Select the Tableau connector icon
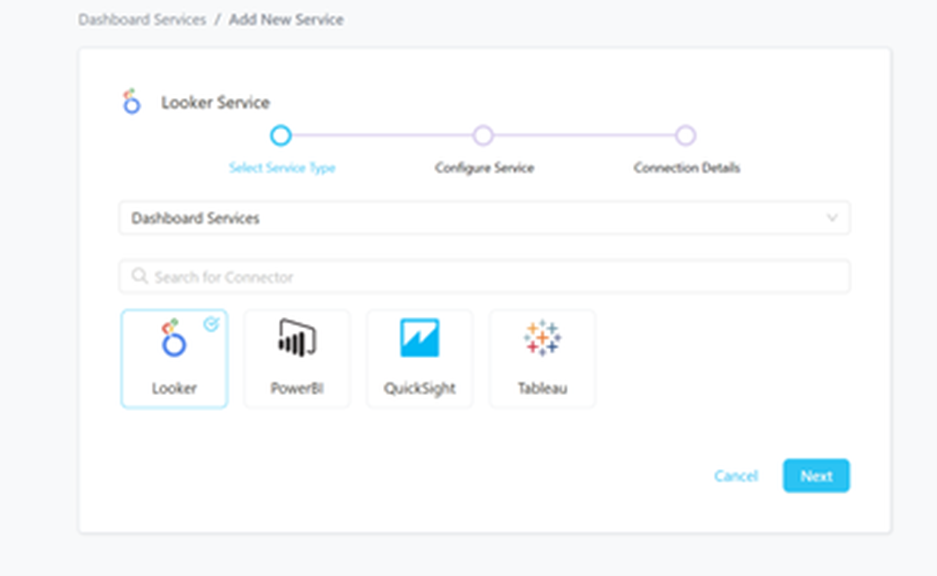Screen dimensions: 937x576 click(542, 339)
